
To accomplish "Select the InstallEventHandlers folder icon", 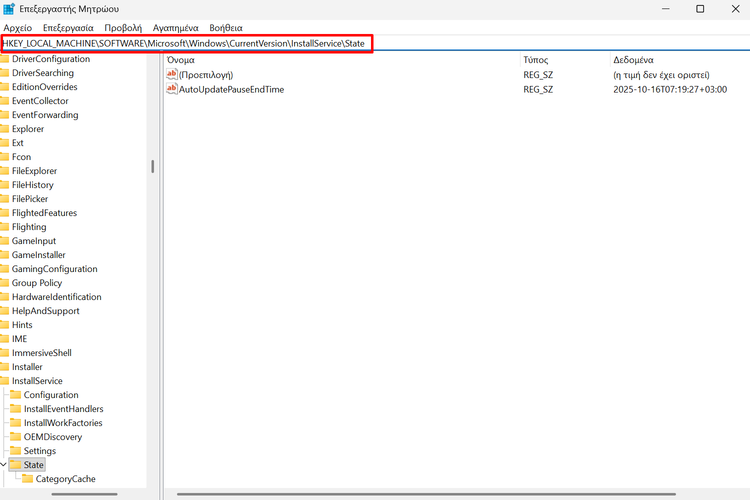I will (16, 409).
